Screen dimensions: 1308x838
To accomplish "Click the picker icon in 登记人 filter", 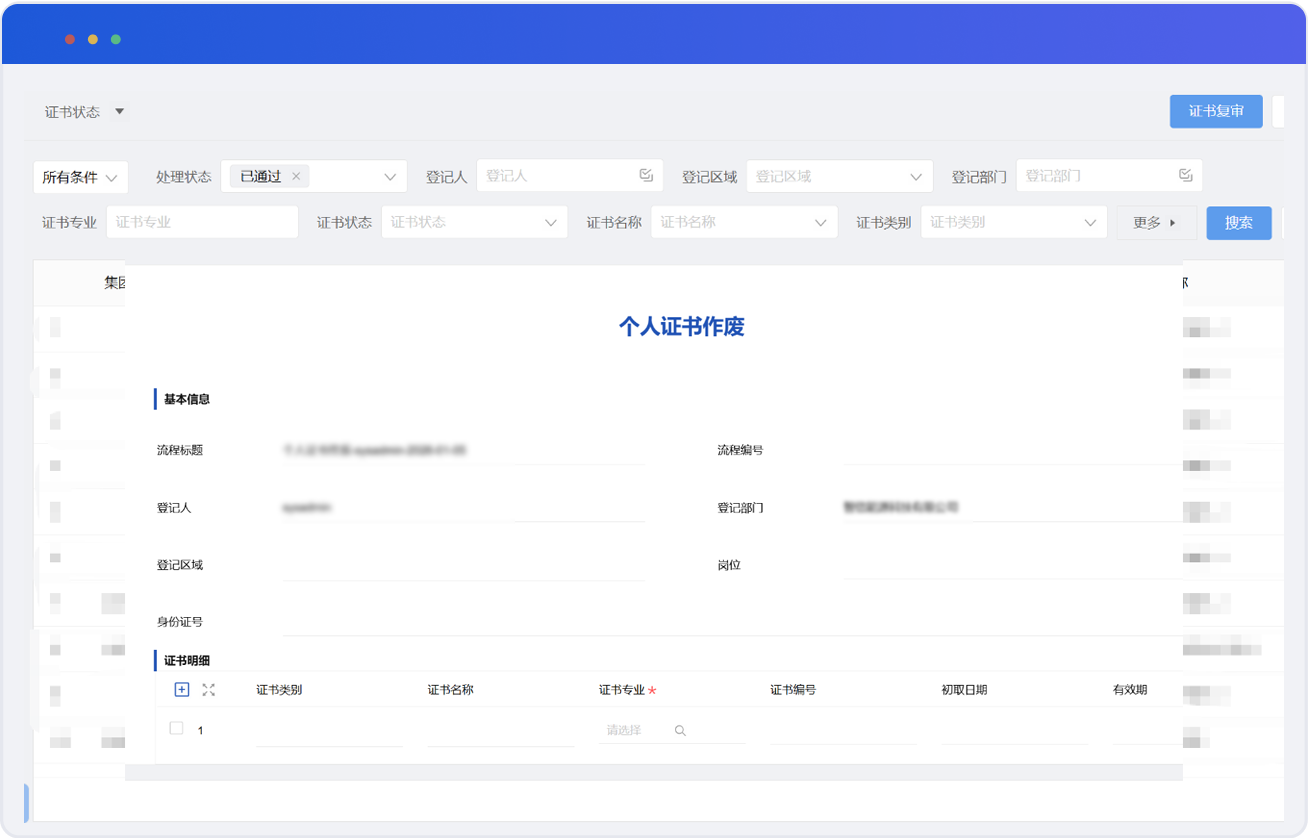I will 646,175.
